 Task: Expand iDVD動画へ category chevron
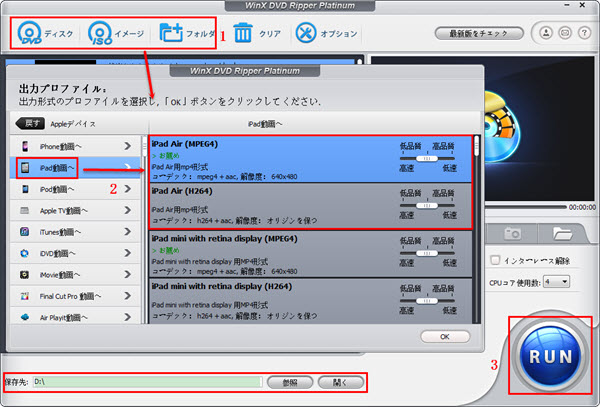pos(127,253)
